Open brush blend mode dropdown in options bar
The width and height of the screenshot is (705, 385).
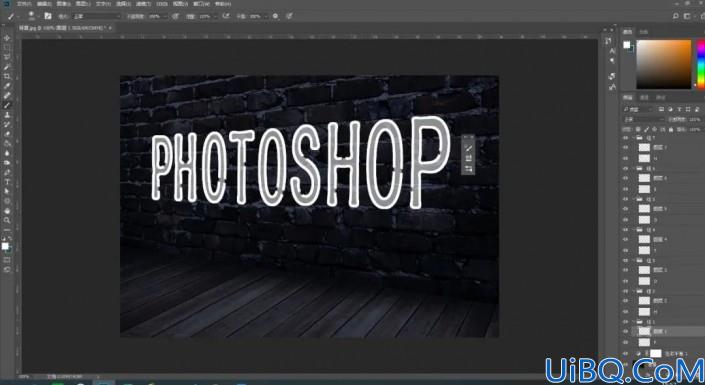tap(96, 16)
